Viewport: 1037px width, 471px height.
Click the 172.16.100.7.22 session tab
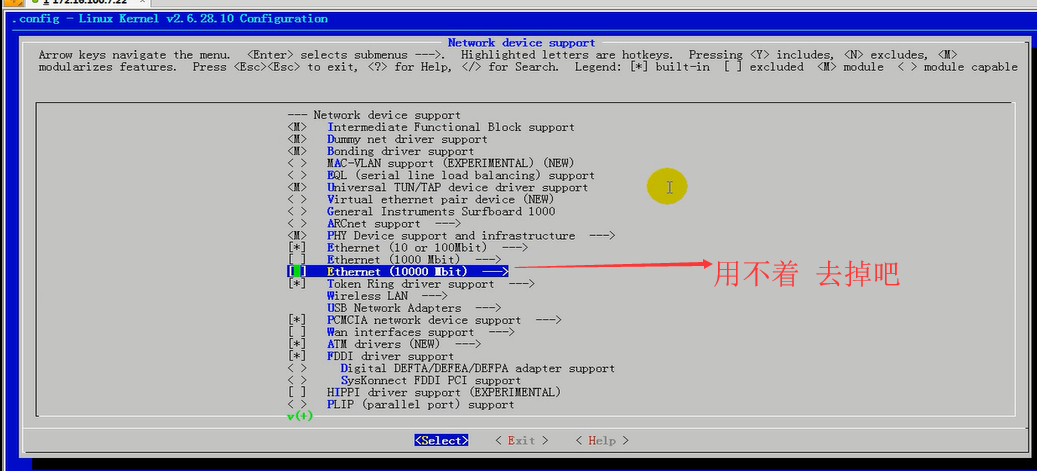pos(89,3)
